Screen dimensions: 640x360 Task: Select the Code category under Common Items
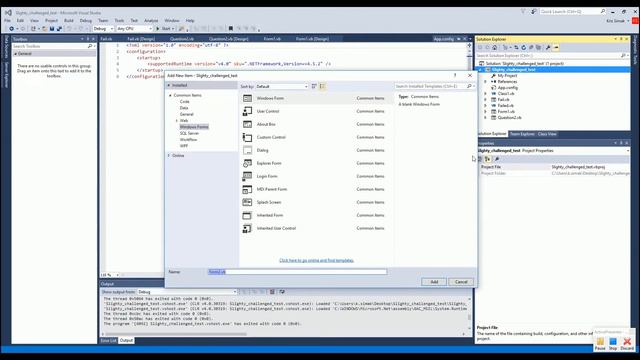pos(184,102)
